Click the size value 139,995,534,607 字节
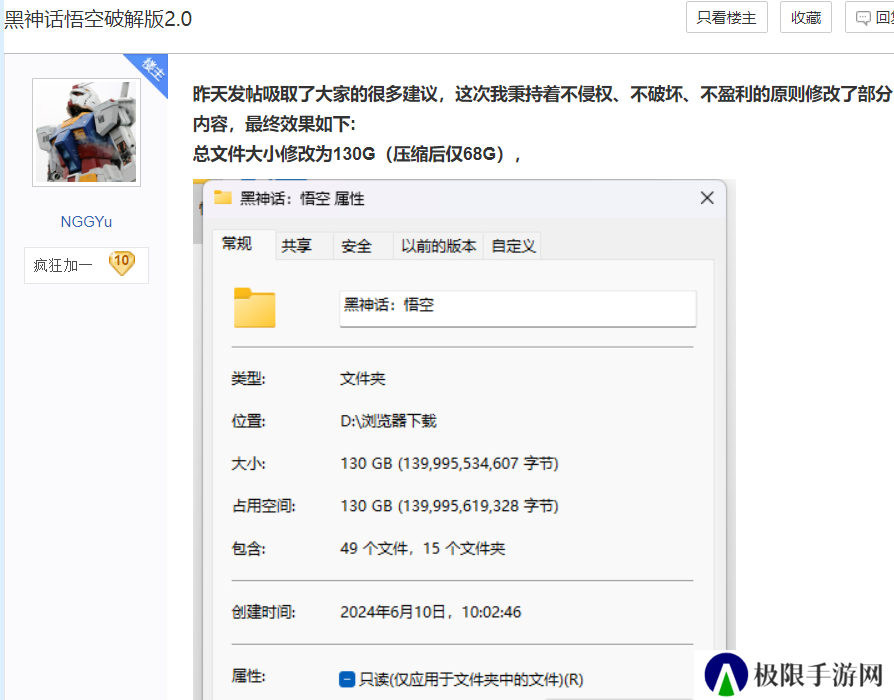Viewport: 894px width, 700px height. (x=449, y=463)
